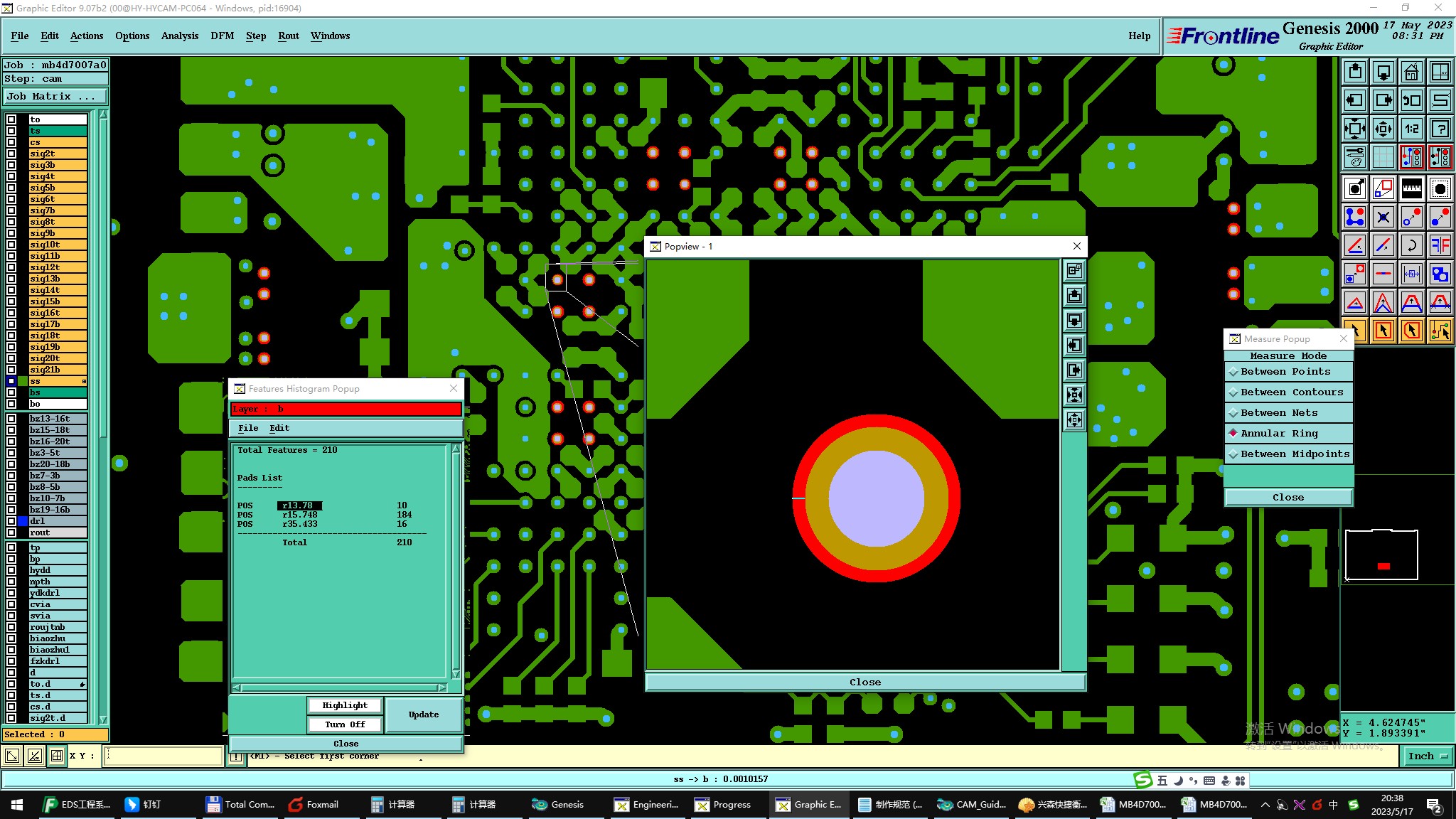Click the 1:2 zoom scale icon
The width and height of the screenshot is (1456, 819).
[1411, 129]
